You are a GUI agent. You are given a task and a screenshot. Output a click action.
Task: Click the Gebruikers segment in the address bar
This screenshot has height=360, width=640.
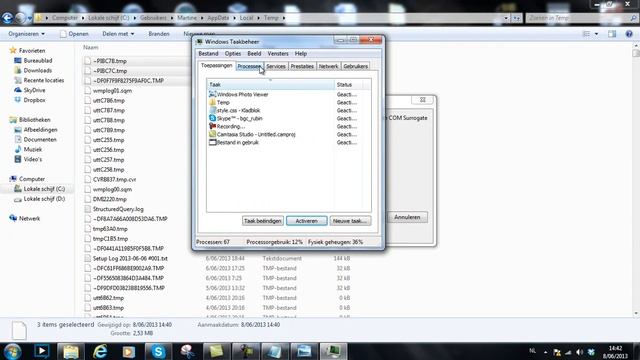pyautogui.click(x=153, y=18)
